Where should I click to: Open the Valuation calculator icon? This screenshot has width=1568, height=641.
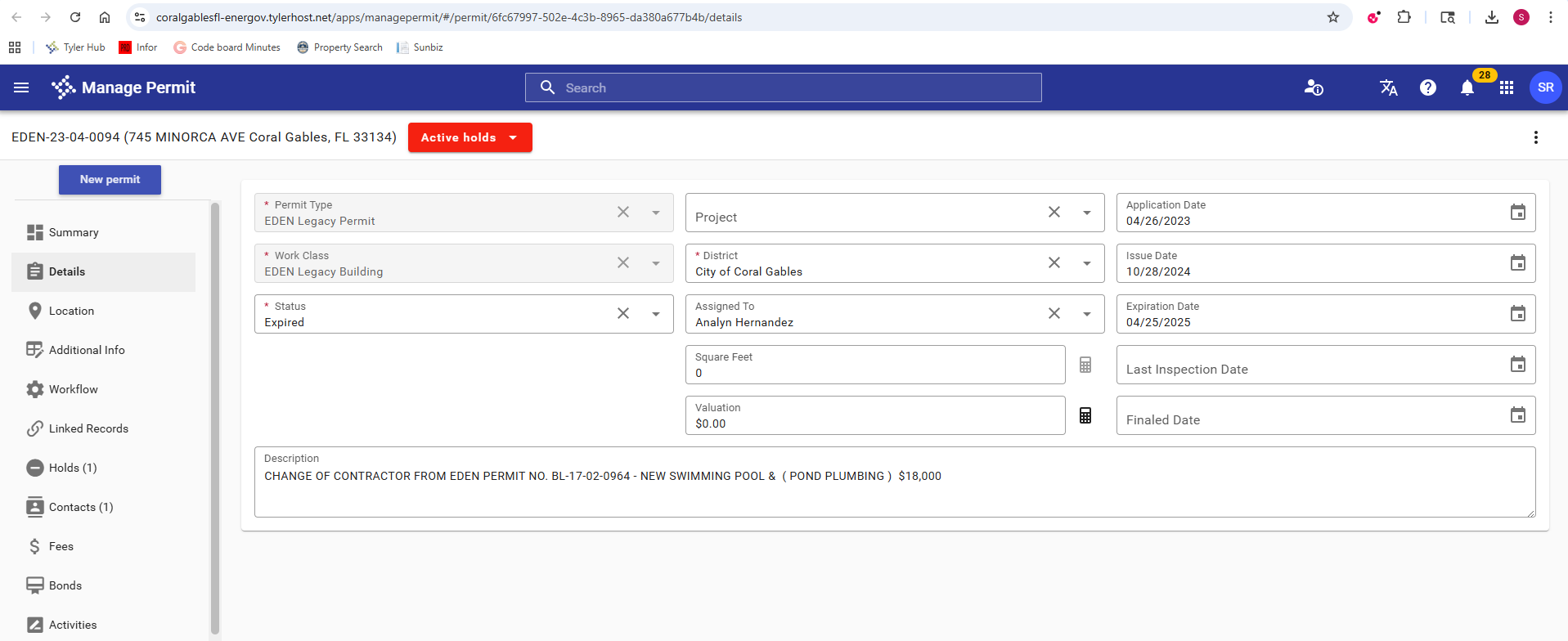1085,415
